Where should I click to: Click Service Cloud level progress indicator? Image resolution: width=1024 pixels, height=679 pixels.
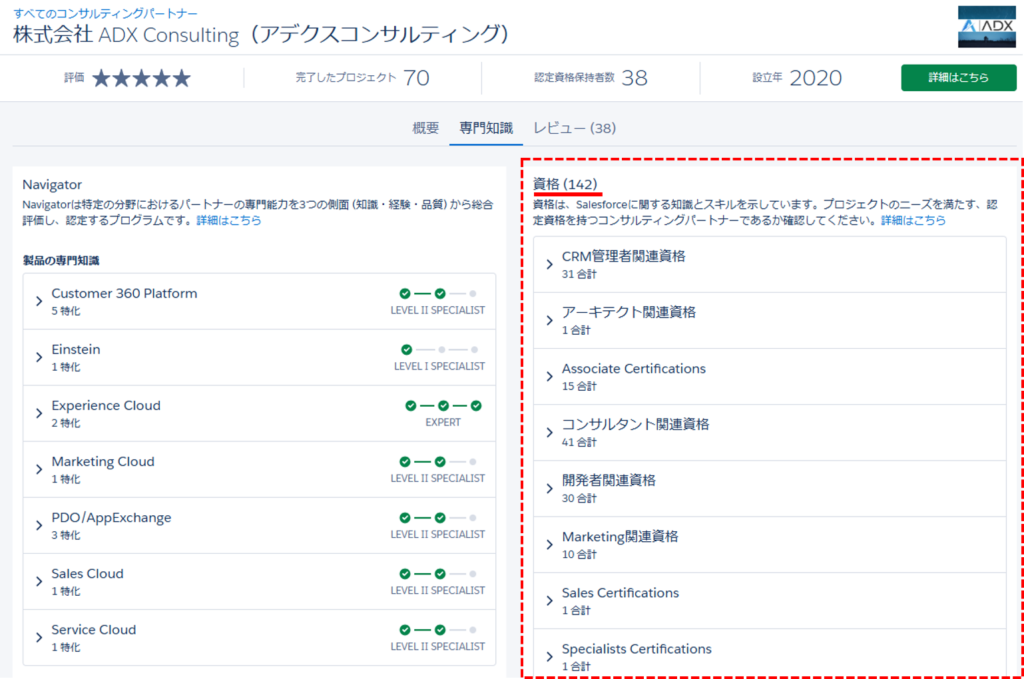coord(438,631)
